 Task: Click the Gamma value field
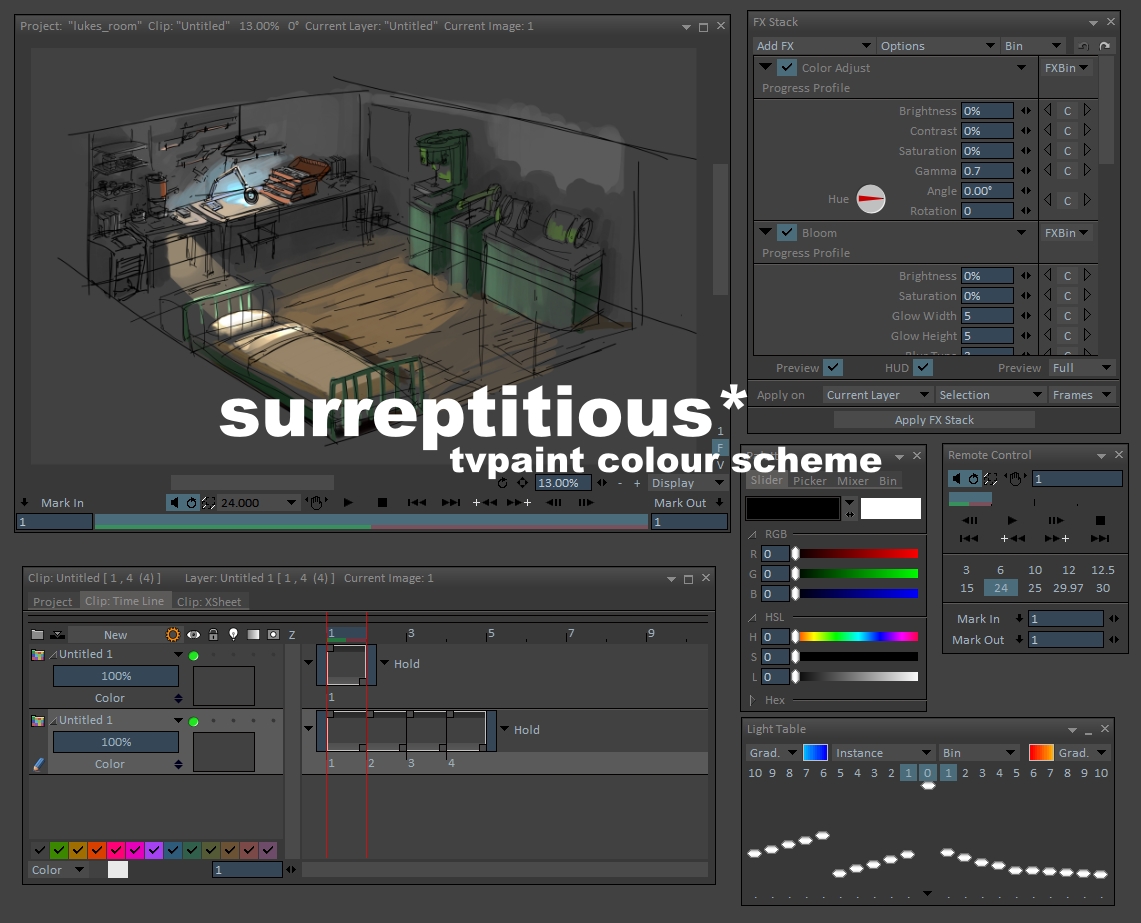point(987,171)
